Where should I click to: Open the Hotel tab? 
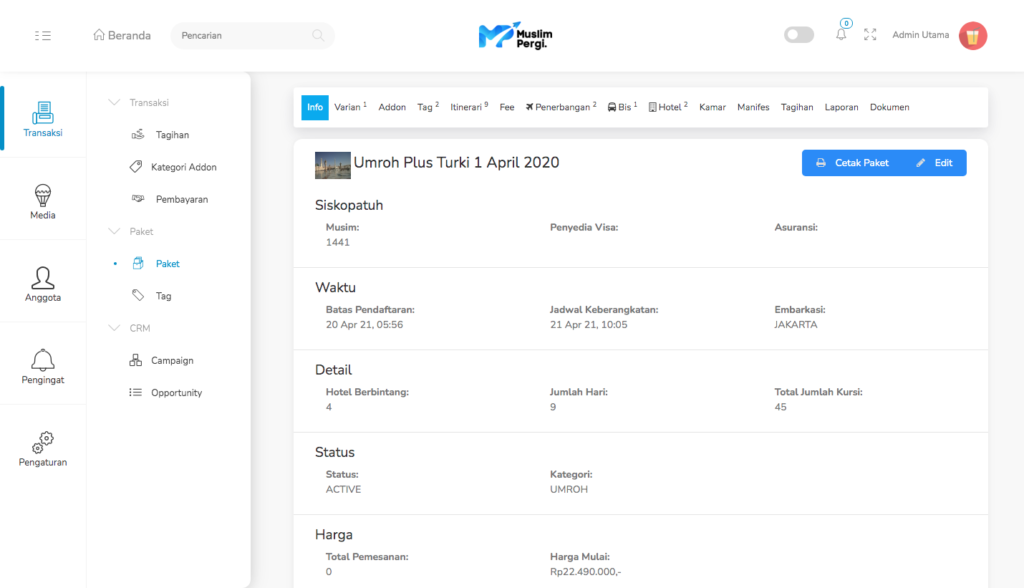tap(667, 107)
